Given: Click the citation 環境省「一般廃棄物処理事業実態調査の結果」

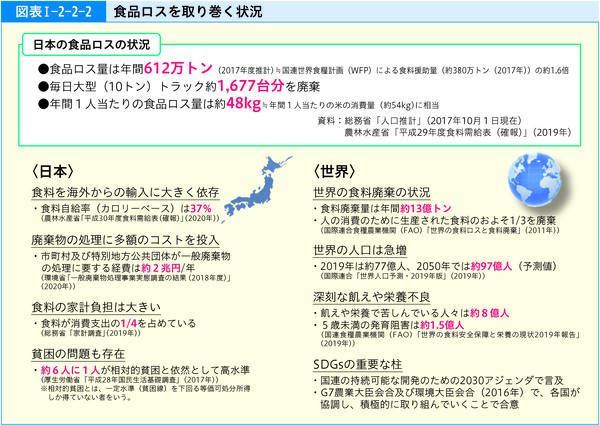Looking at the screenshot, I should click(136, 282).
